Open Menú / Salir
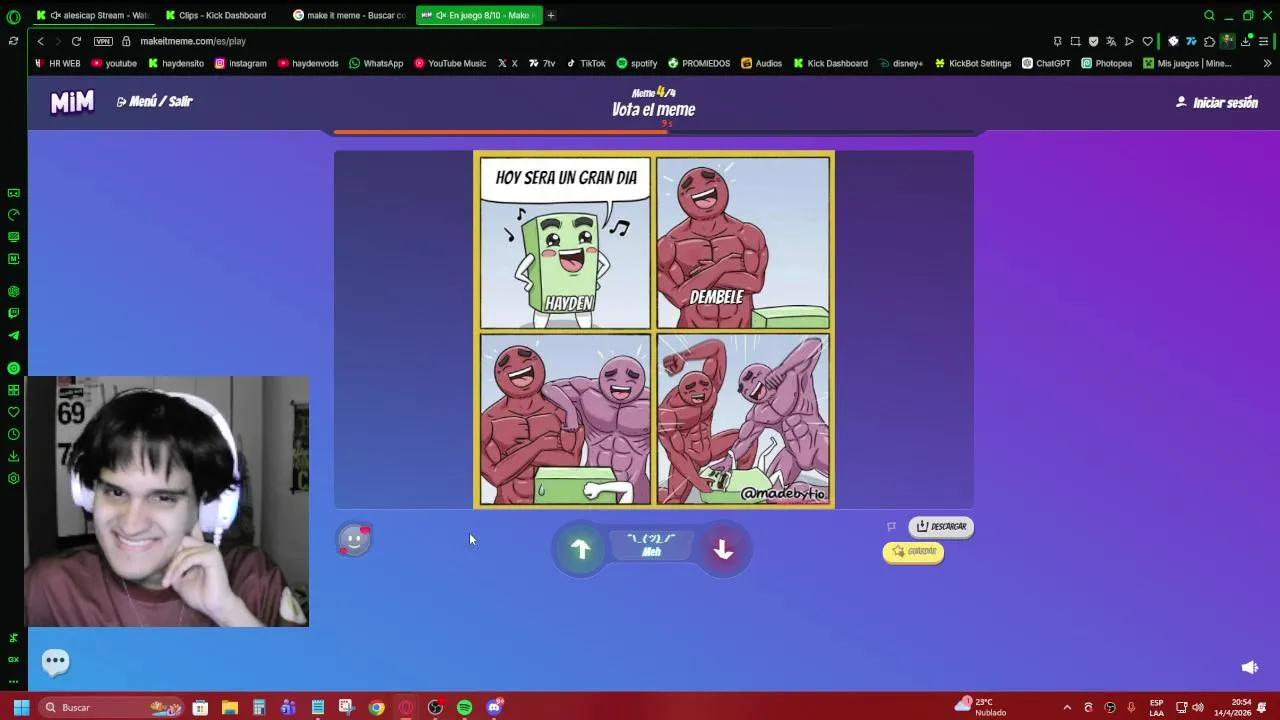 (154, 101)
